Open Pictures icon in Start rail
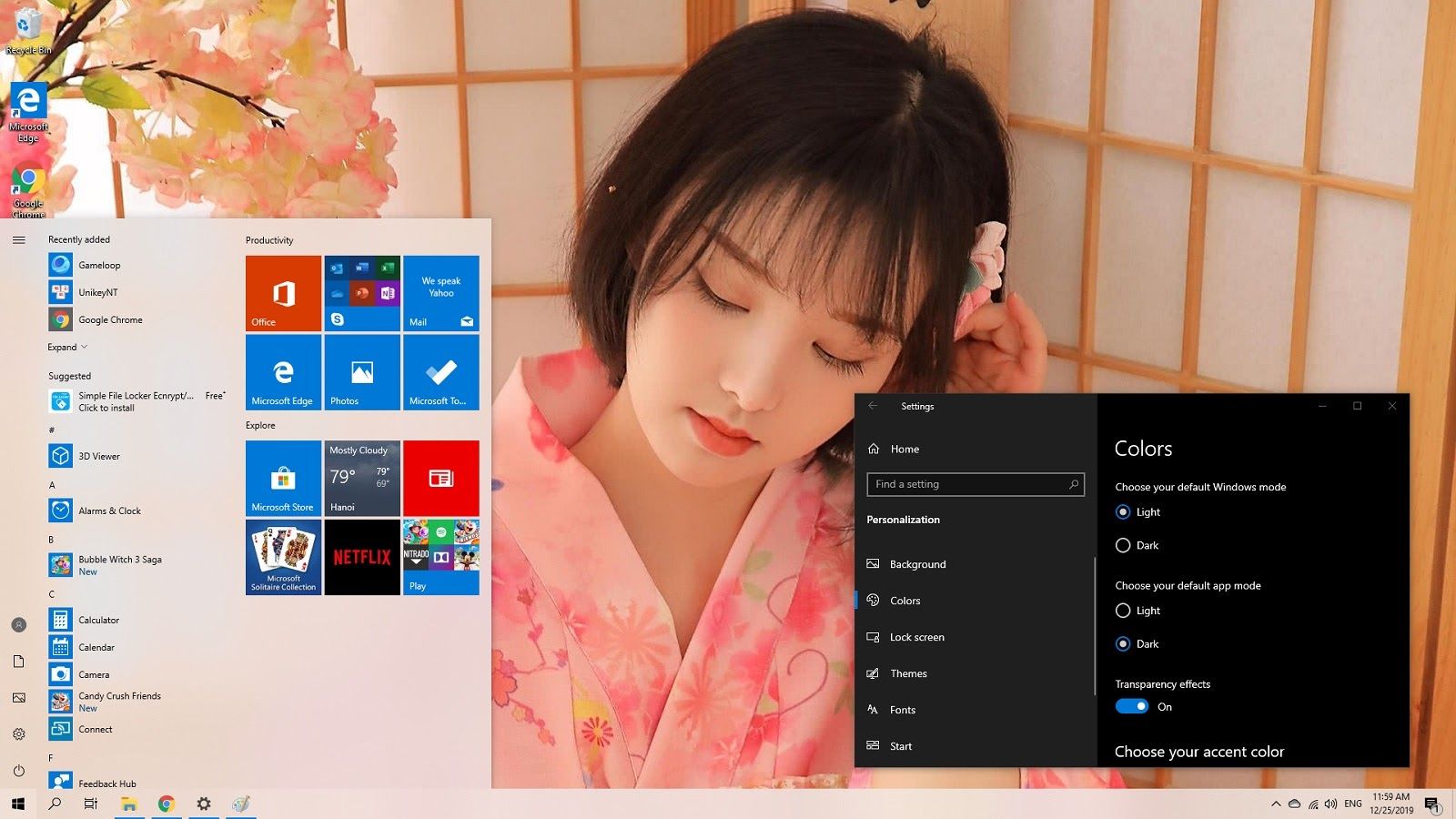This screenshot has width=1456, height=819. [19, 698]
